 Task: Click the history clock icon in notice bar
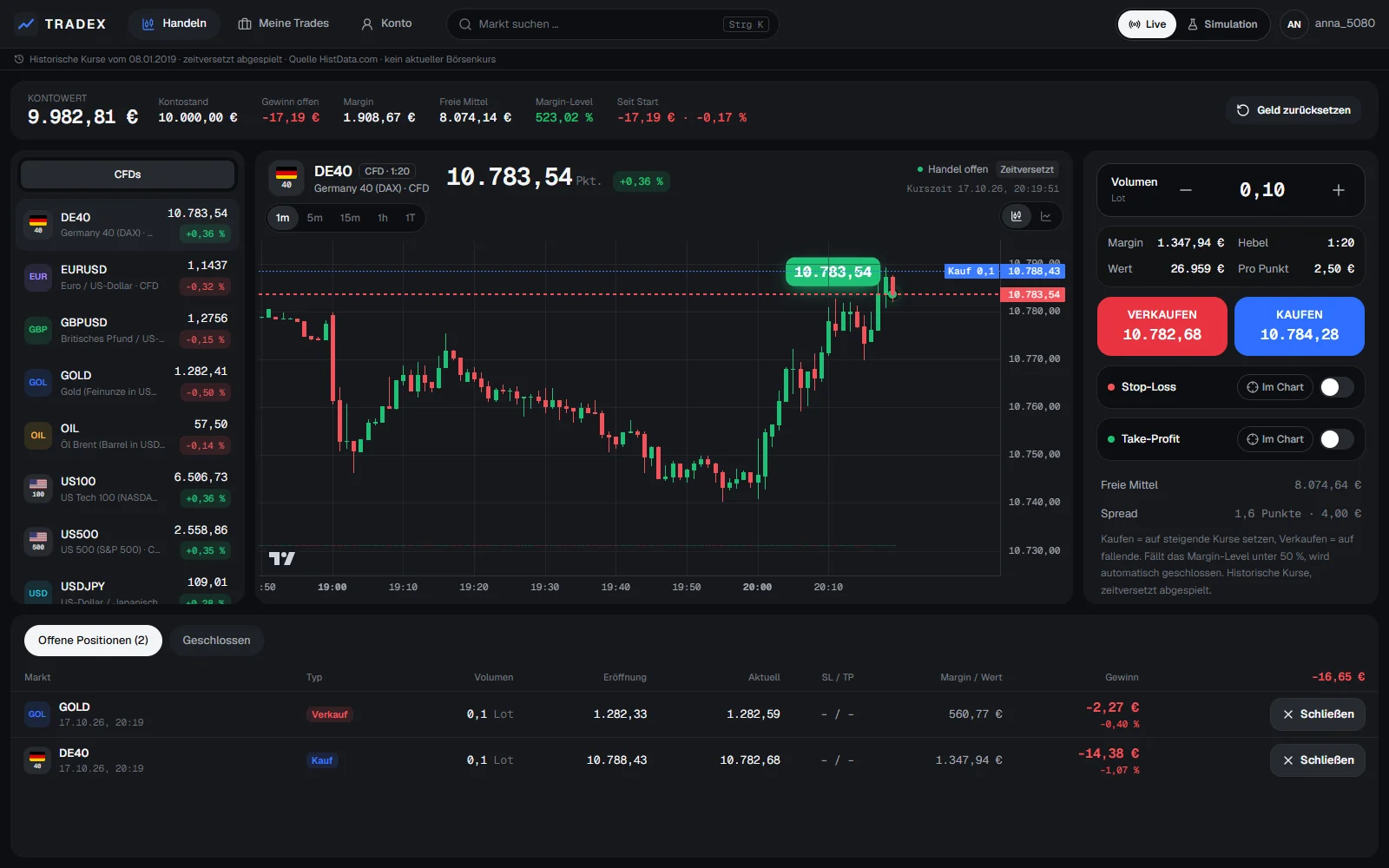[x=19, y=59]
